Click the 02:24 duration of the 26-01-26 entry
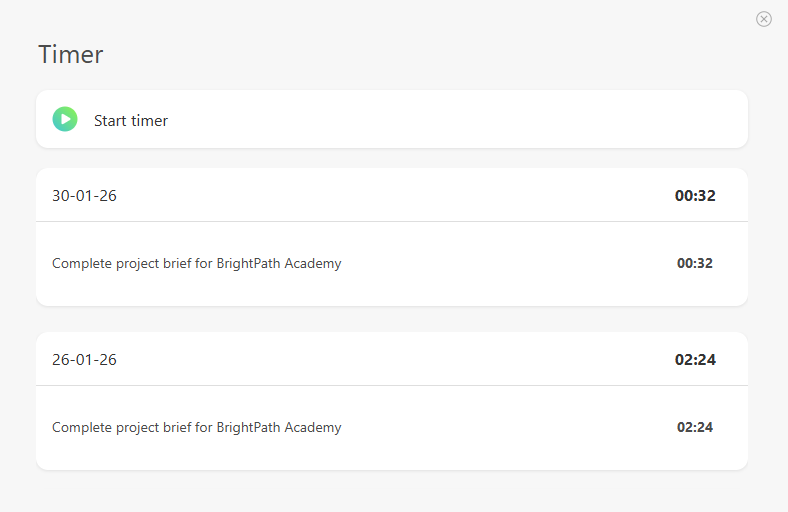Viewport: 788px width, 512px height. click(x=695, y=428)
